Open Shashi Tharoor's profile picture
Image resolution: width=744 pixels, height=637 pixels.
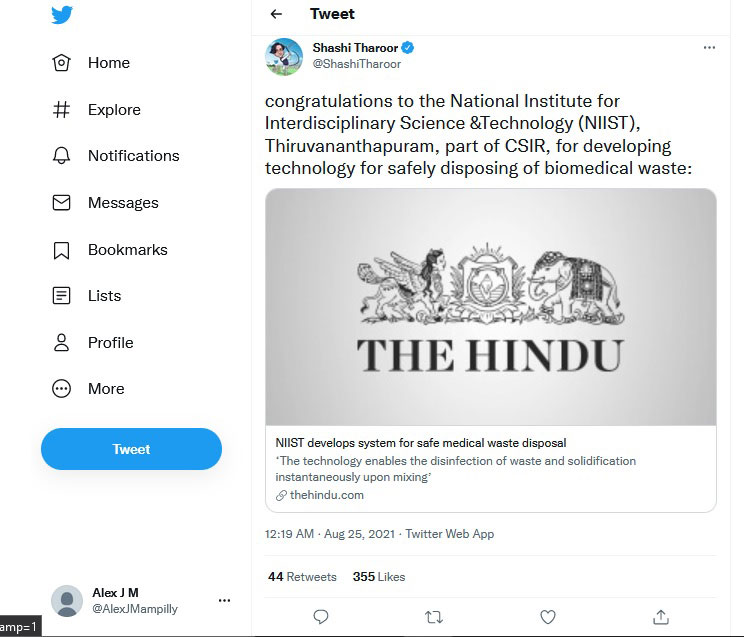coord(284,57)
